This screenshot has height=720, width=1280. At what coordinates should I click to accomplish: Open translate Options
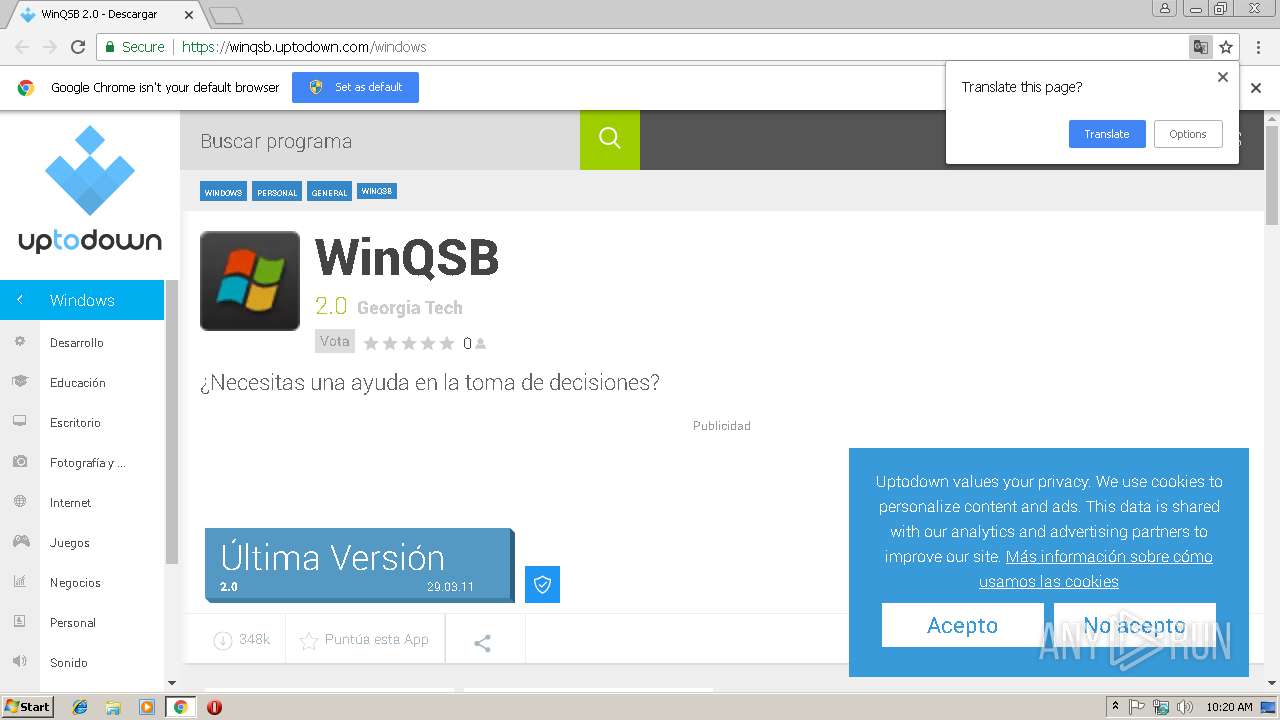tap(1188, 134)
